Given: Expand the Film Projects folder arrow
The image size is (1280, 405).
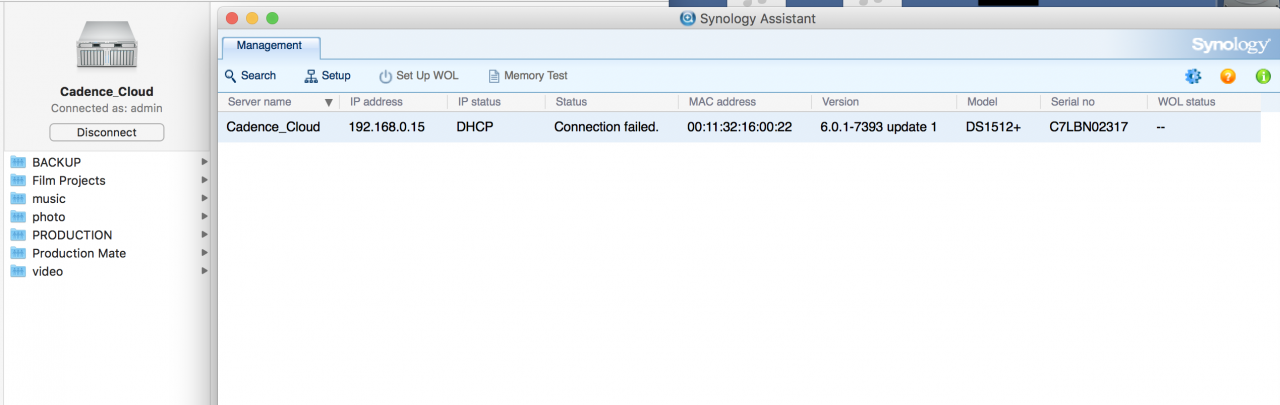Looking at the screenshot, I should tap(204, 180).
